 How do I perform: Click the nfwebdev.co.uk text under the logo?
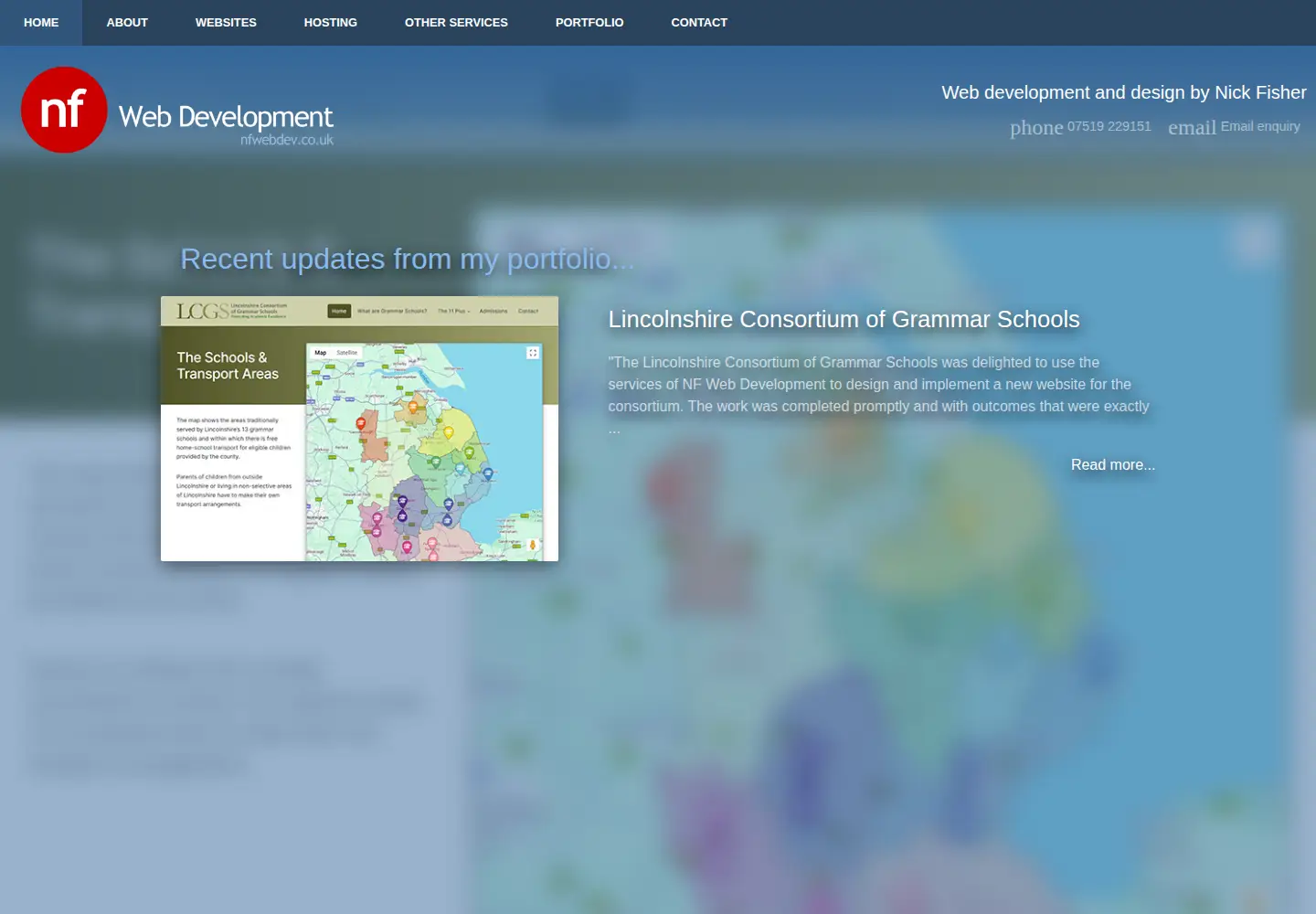(x=287, y=140)
